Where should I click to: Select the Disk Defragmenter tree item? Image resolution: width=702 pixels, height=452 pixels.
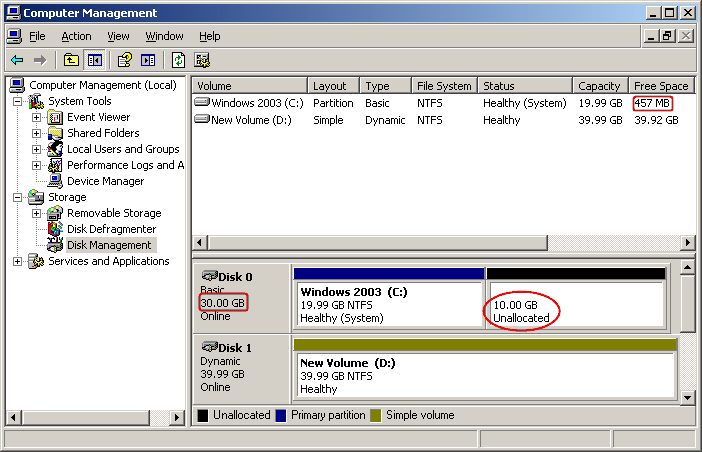click(111, 229)
